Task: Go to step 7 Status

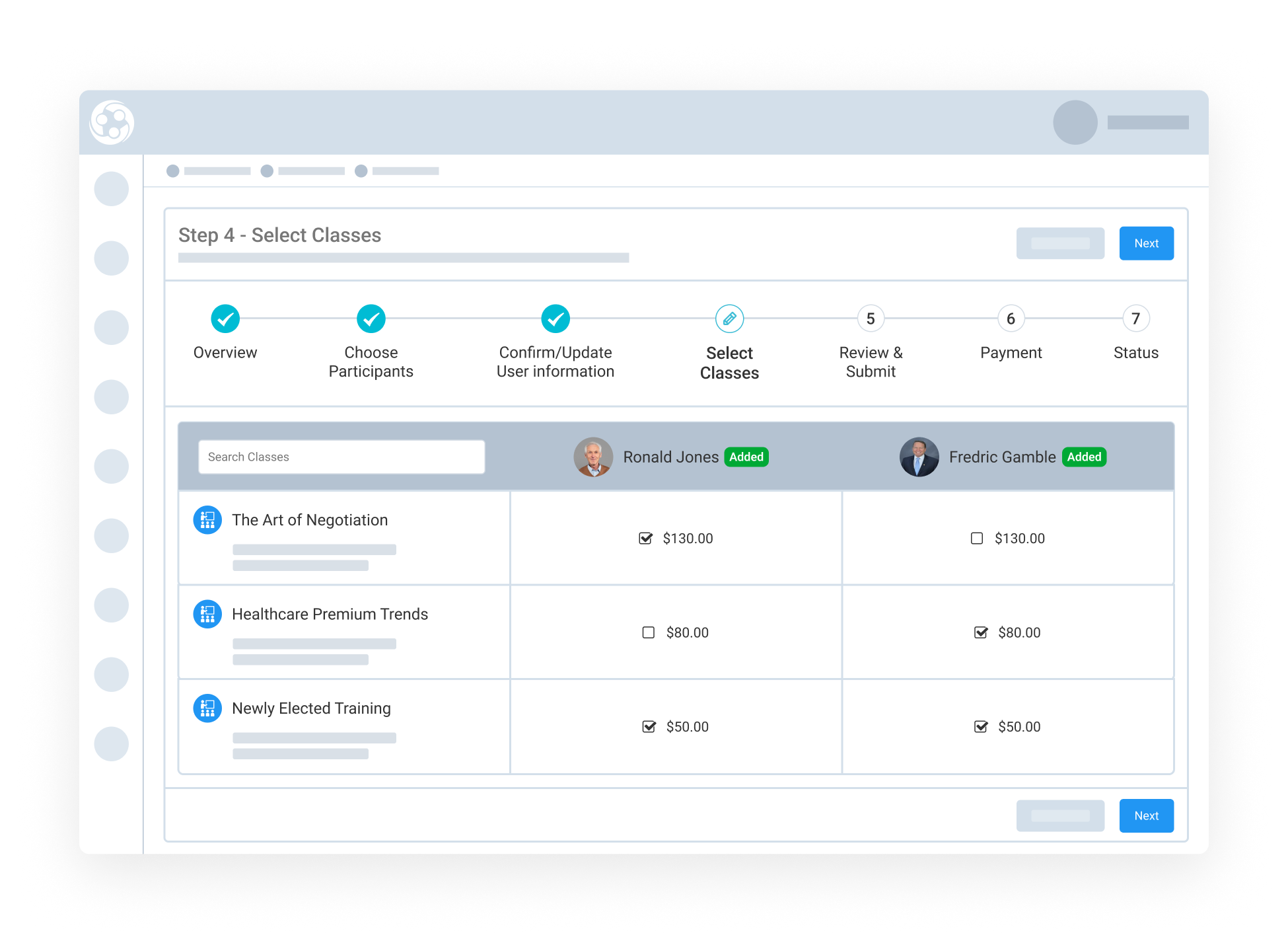Action: [x=1135, y=319]
